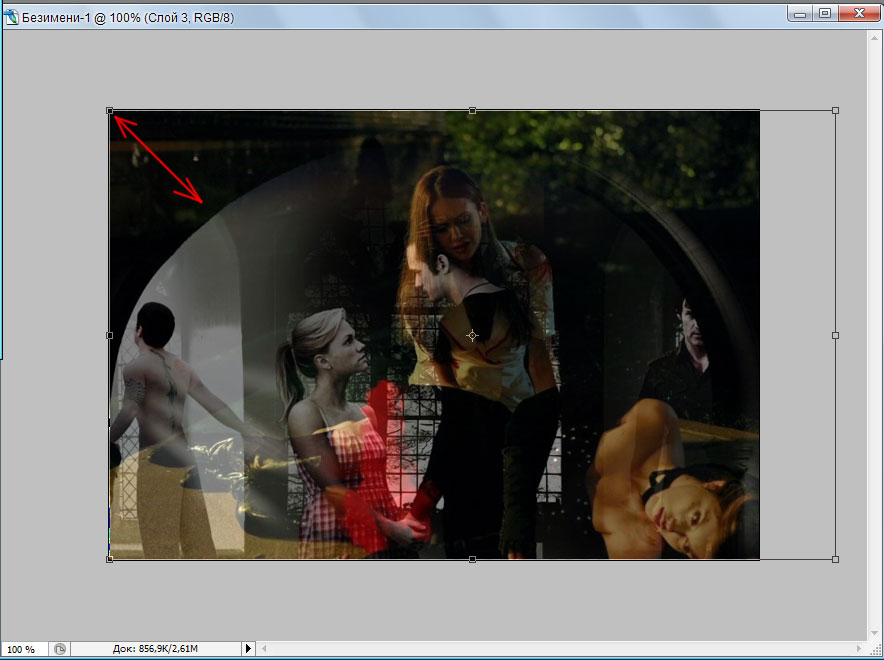Viewport: 884px width, 660px height.
Task: Click the top-left transform corner handle
Action: tap(110, 111)
